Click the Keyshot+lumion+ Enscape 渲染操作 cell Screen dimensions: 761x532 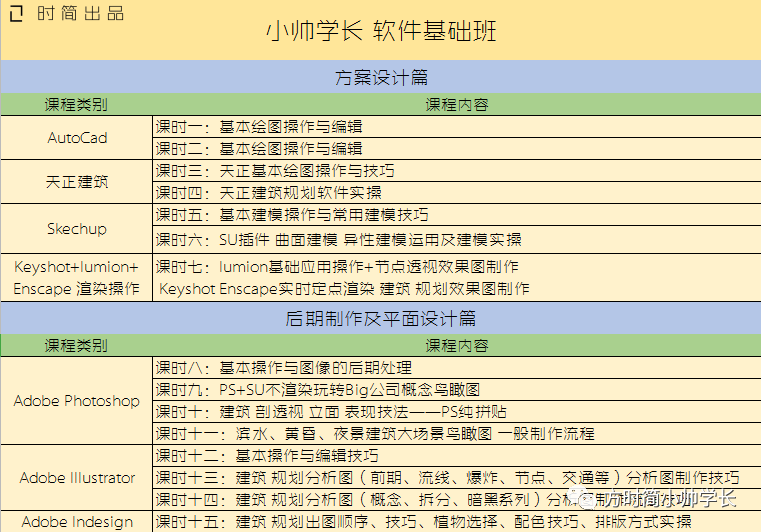click(77, 277)
